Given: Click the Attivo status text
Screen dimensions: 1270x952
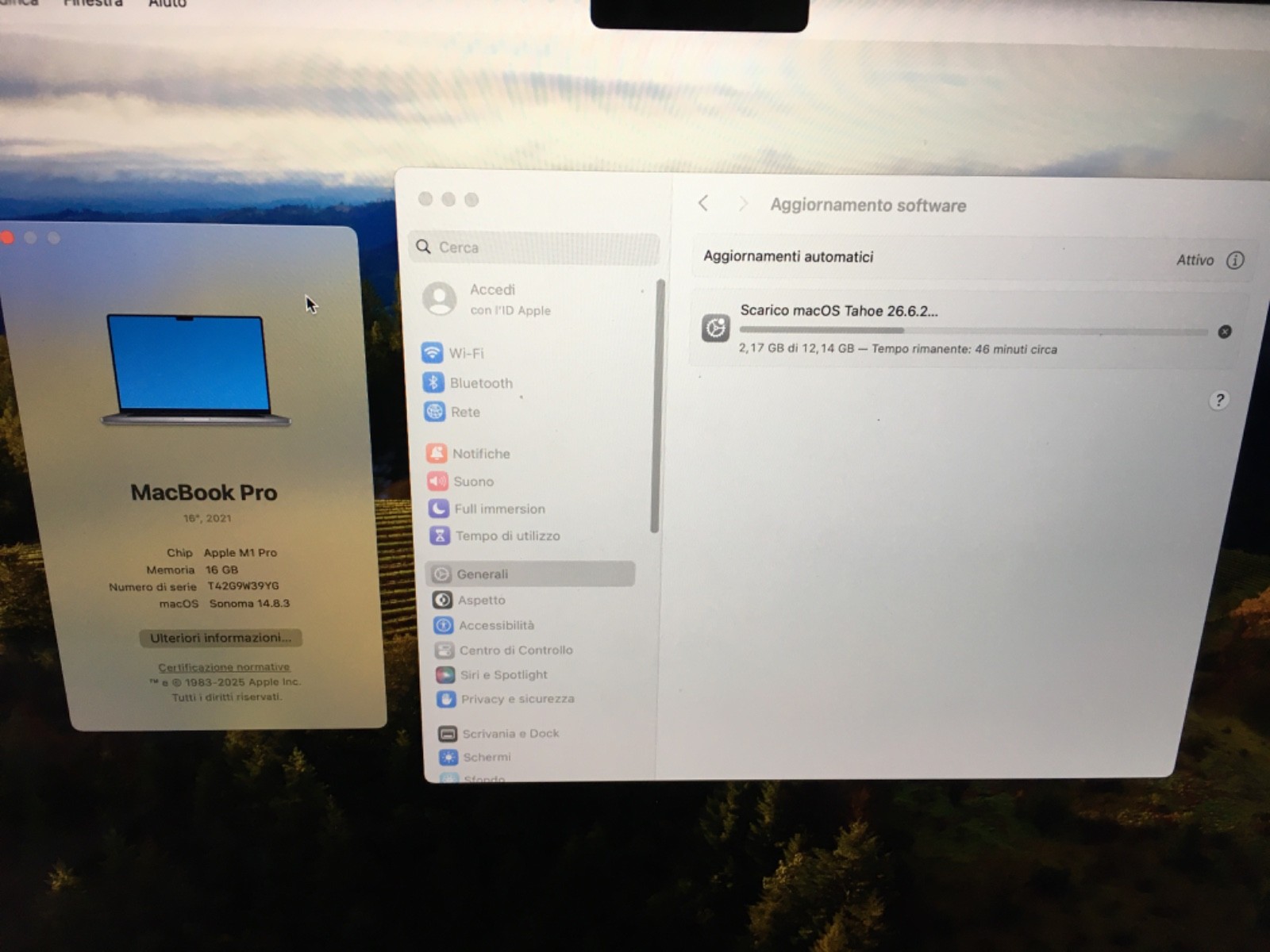Looking at the screenshot, I should click(1195, 260).
